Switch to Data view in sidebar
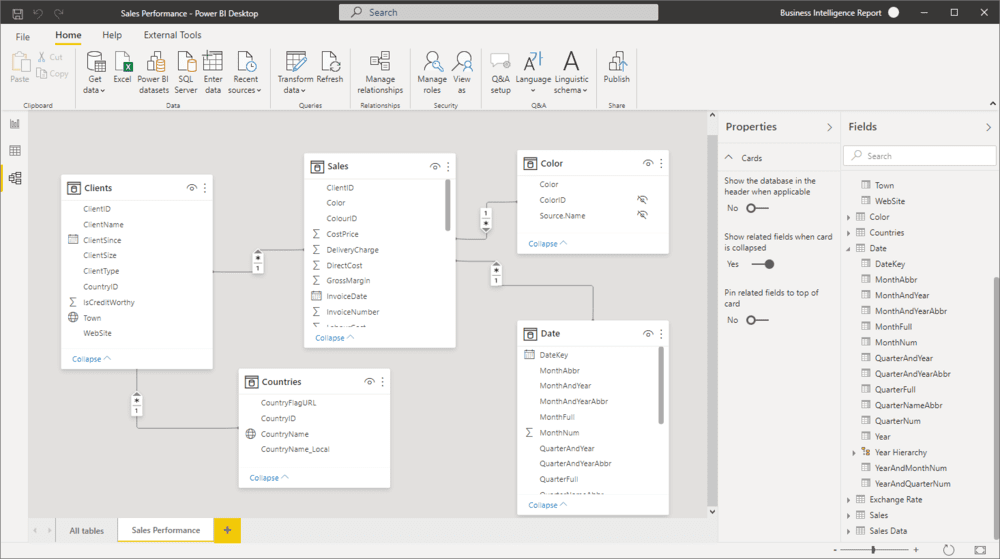The width and height of the screenshot is (1000, 559). 15,150
